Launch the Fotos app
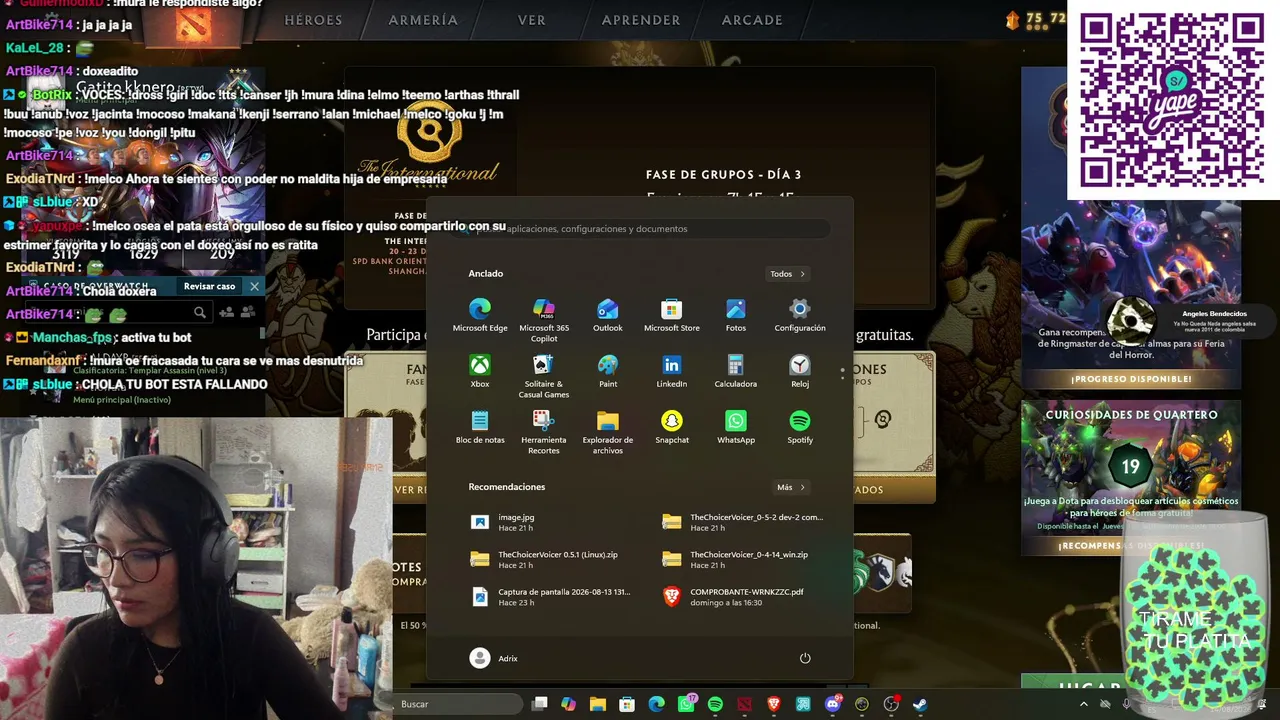The width and height of the screenshot is (1280, 720). click(736, 315)
